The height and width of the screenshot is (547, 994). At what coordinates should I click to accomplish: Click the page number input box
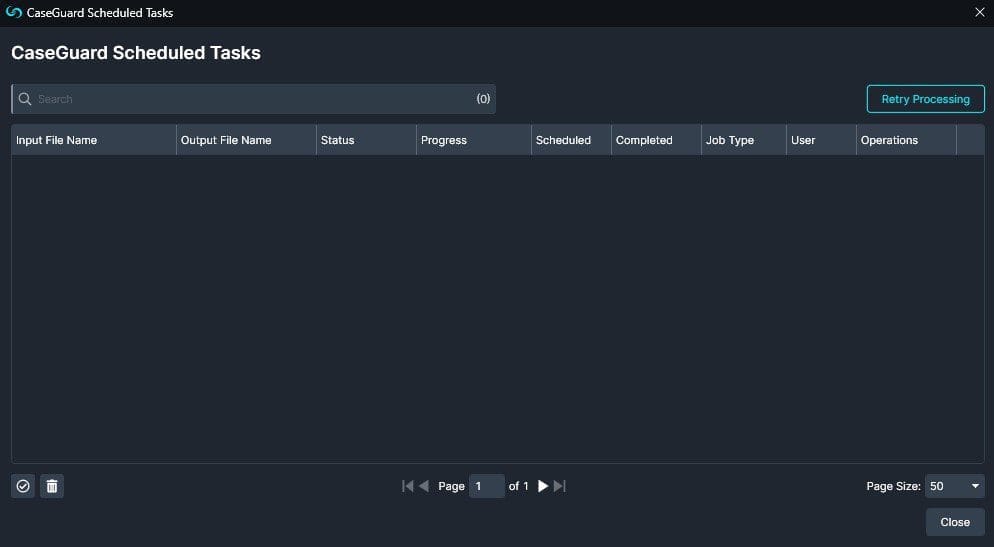point(487,486)
